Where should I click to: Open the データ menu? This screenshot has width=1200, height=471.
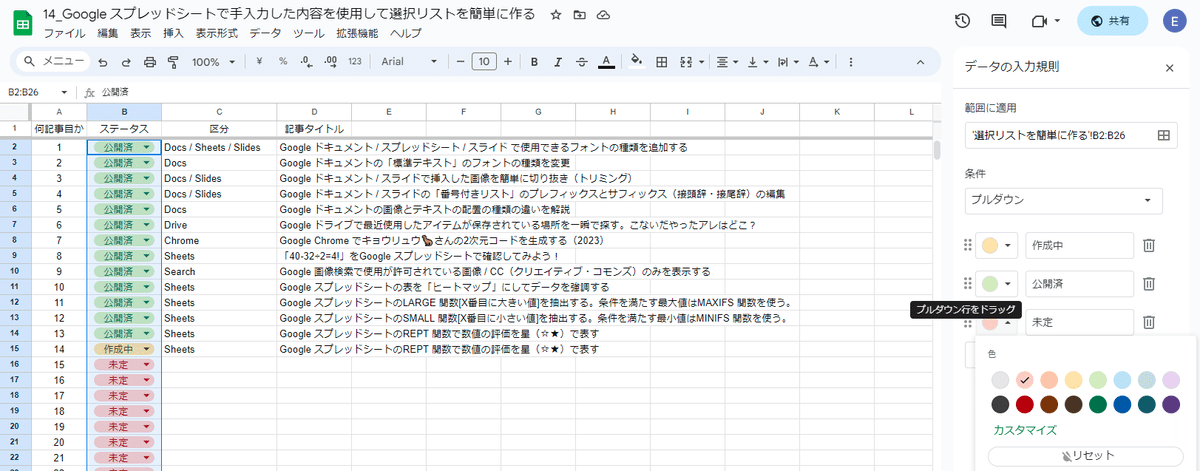pos(266,33)
